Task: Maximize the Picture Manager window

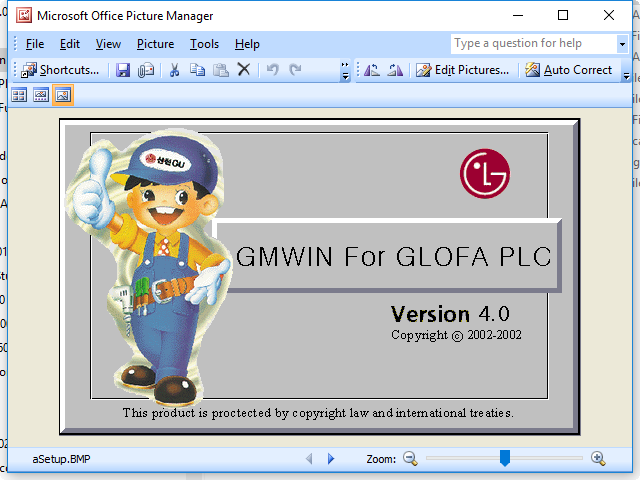Action: (563, 16)
